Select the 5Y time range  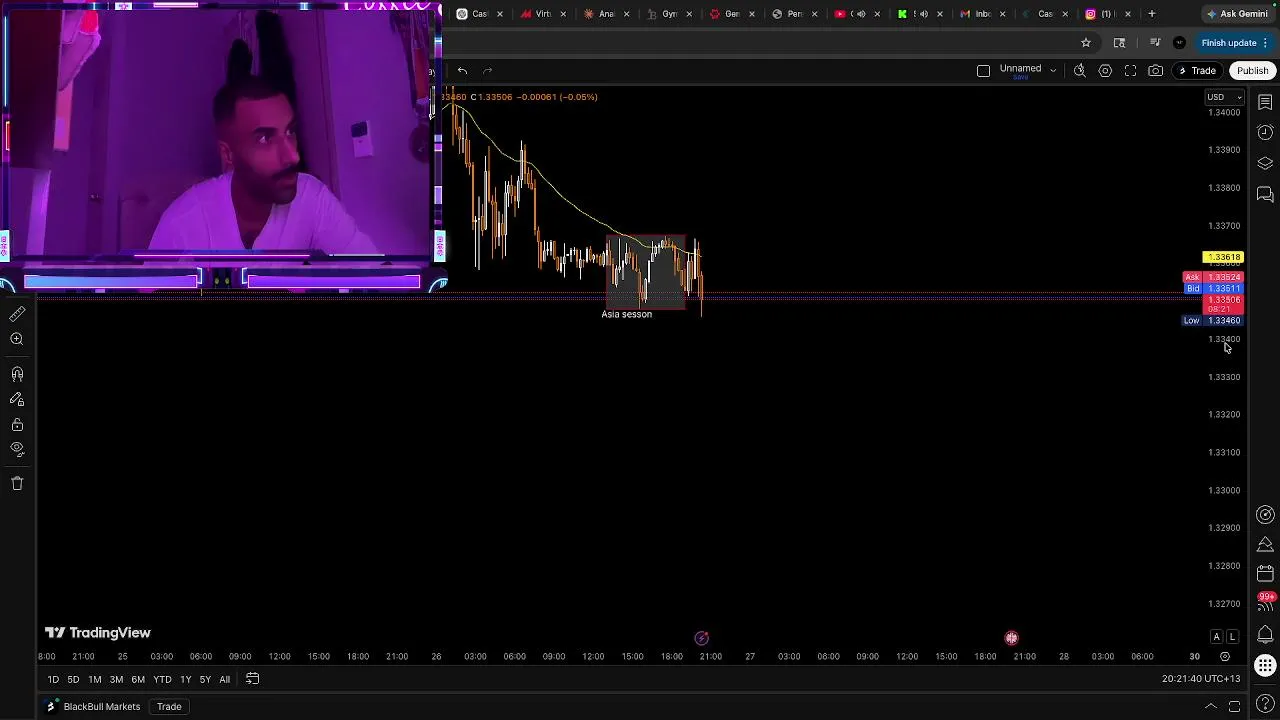click(x=205, y=680)
